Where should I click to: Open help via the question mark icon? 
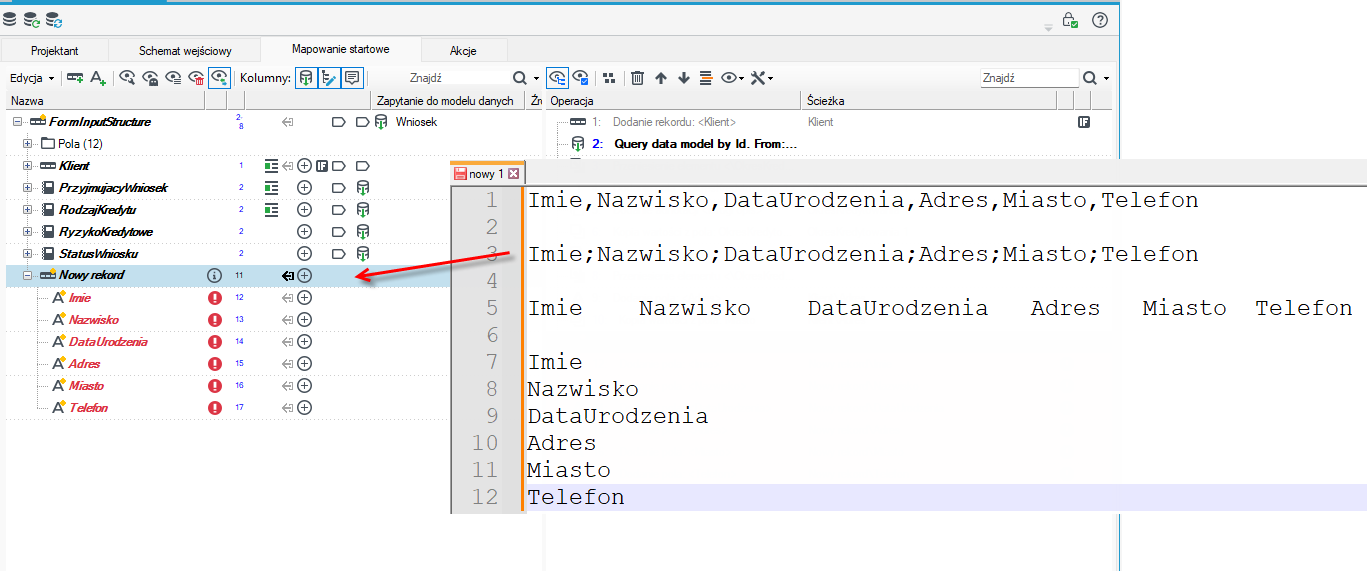(x=1100, y=19)
